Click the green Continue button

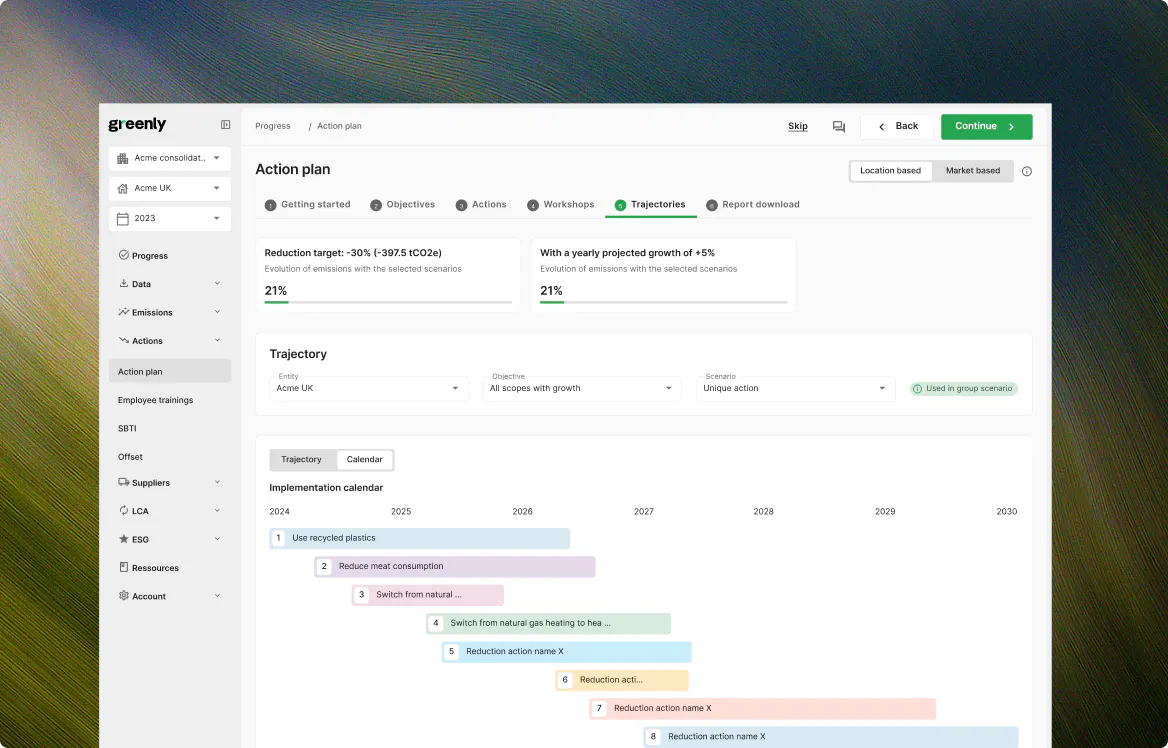click(x=986, y=127)
